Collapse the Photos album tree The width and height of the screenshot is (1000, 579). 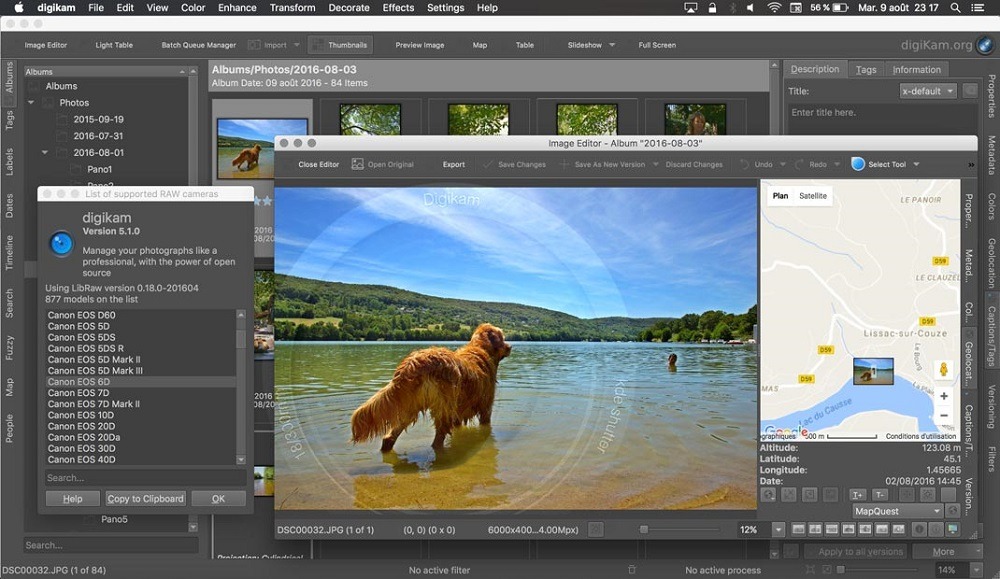(x=30, y=102)
